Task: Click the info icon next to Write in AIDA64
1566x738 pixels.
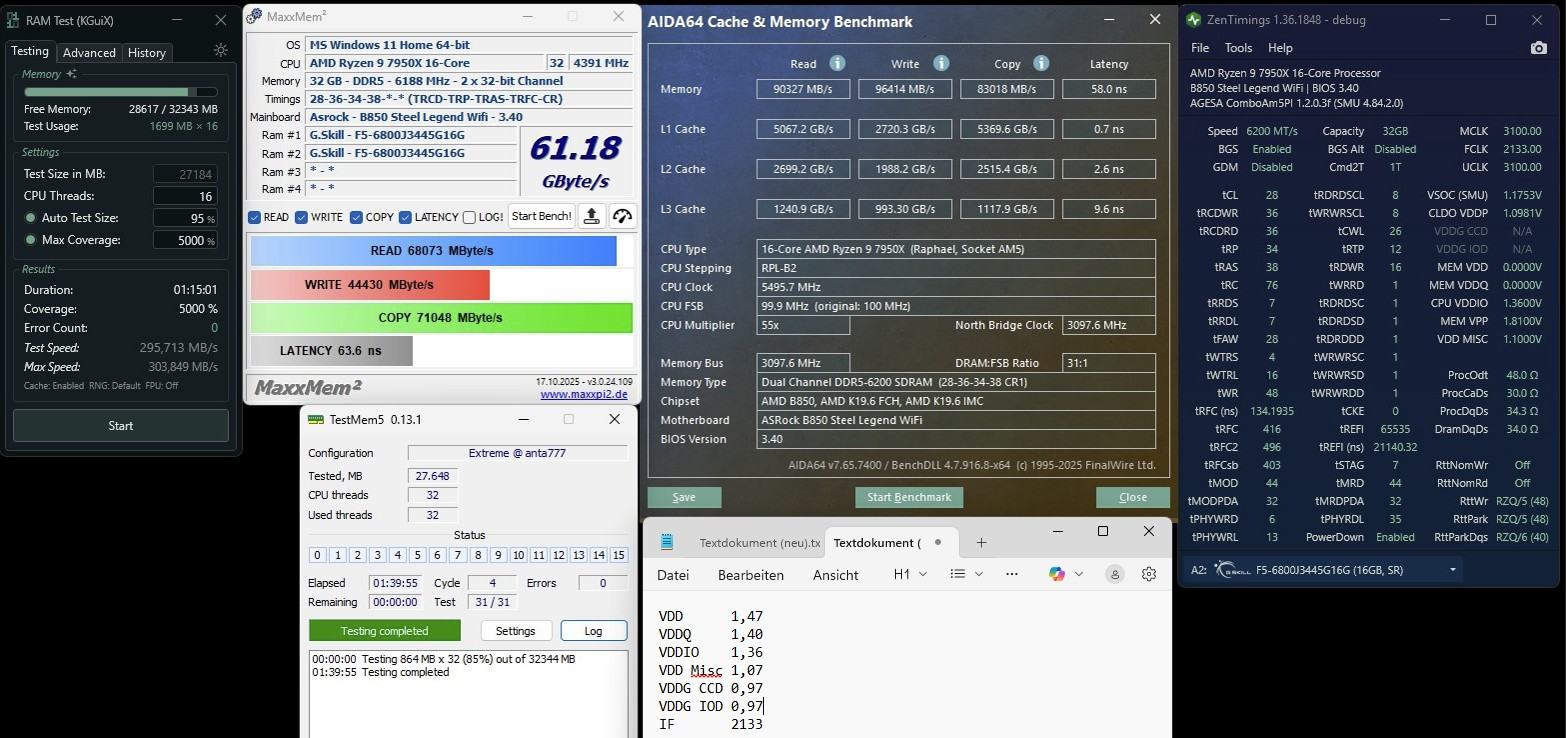Action: pyautogui.click(x=941, y=63)
